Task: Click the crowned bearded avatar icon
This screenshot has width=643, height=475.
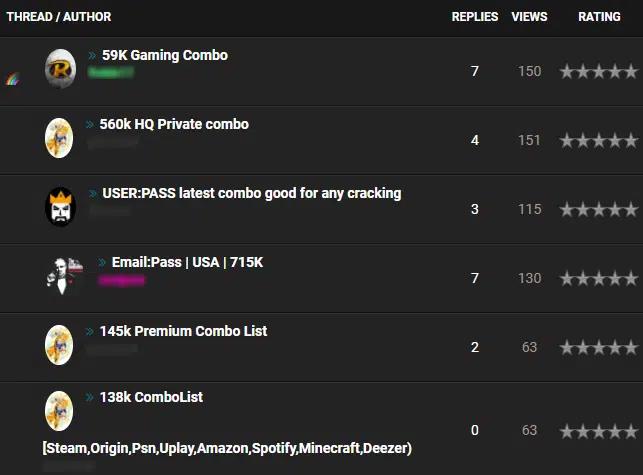Action: pyautogui.click(x=60, y=207)
